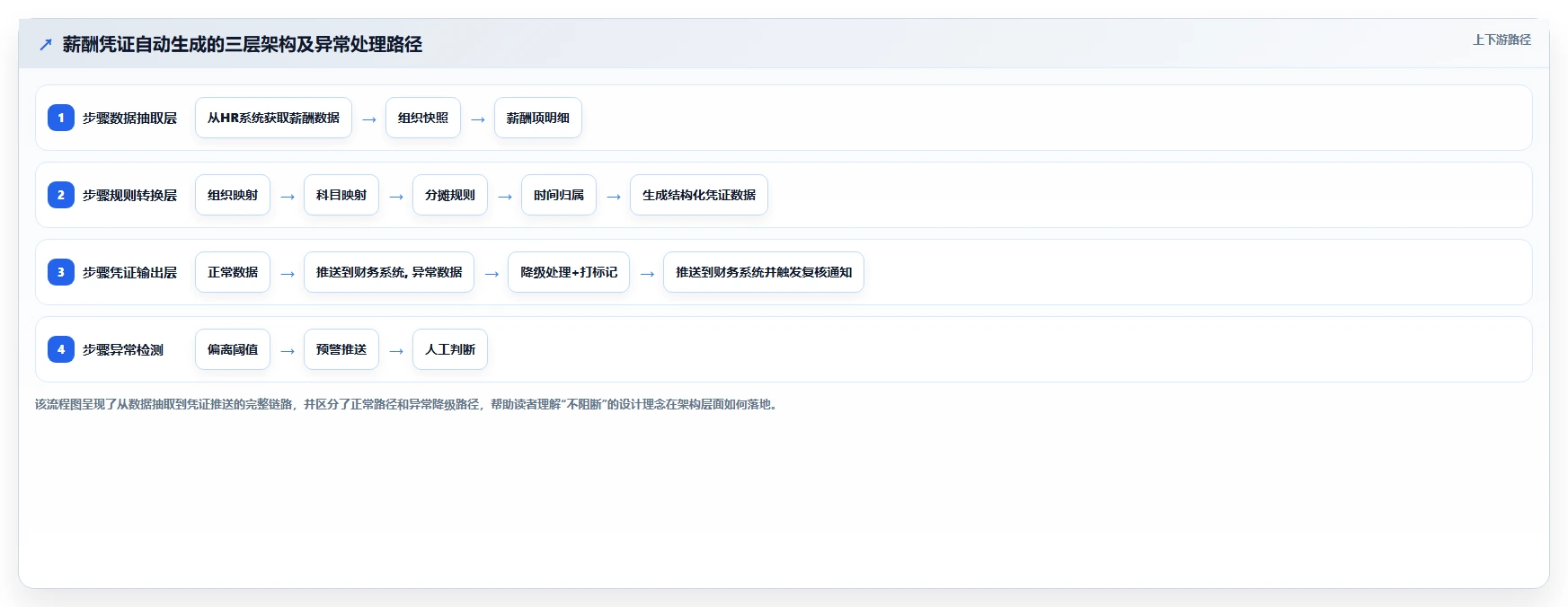Click the 时间归属 node
The height and width of the screenshot is (607, 1568).
click(559, 195)
